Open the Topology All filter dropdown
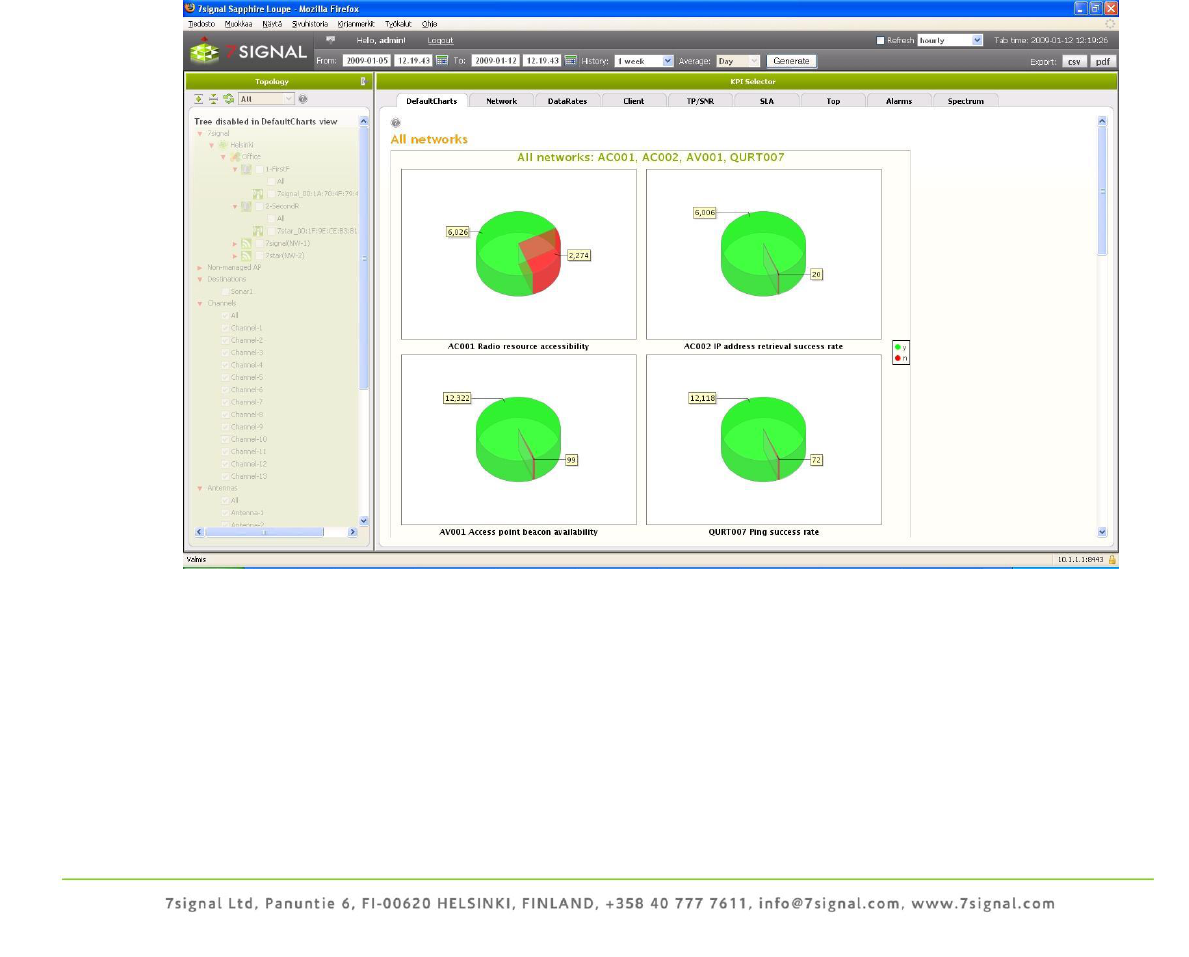This screenshot has width=1189, height=957. click(266, 99)
